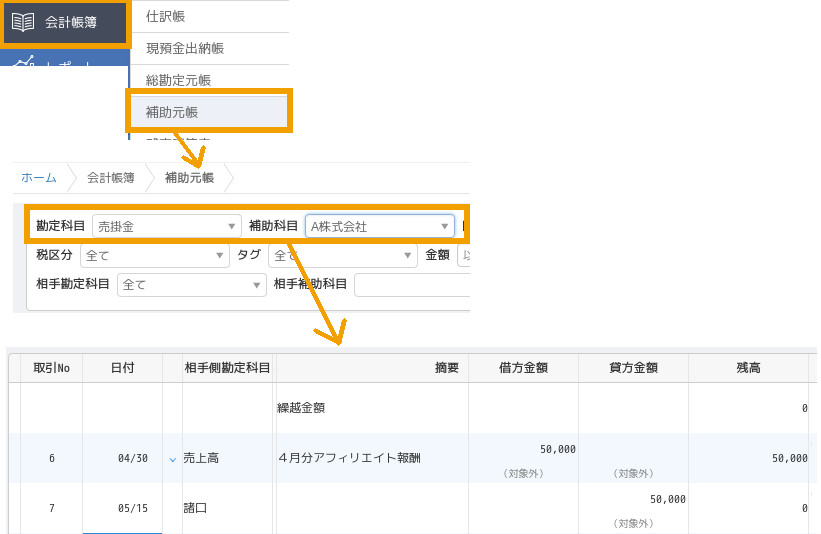821x534 pixels.
Task: Select 仕訳帳 from the submenu
Action: (x=165, y=16)
